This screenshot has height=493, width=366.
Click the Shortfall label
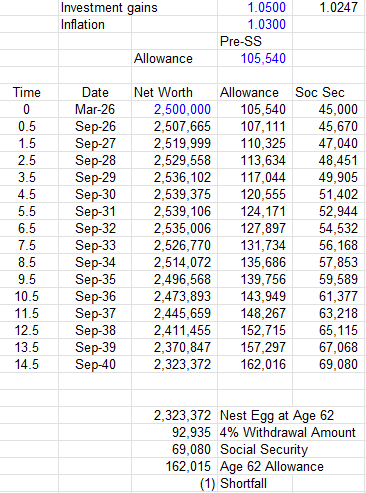[243, 483]
